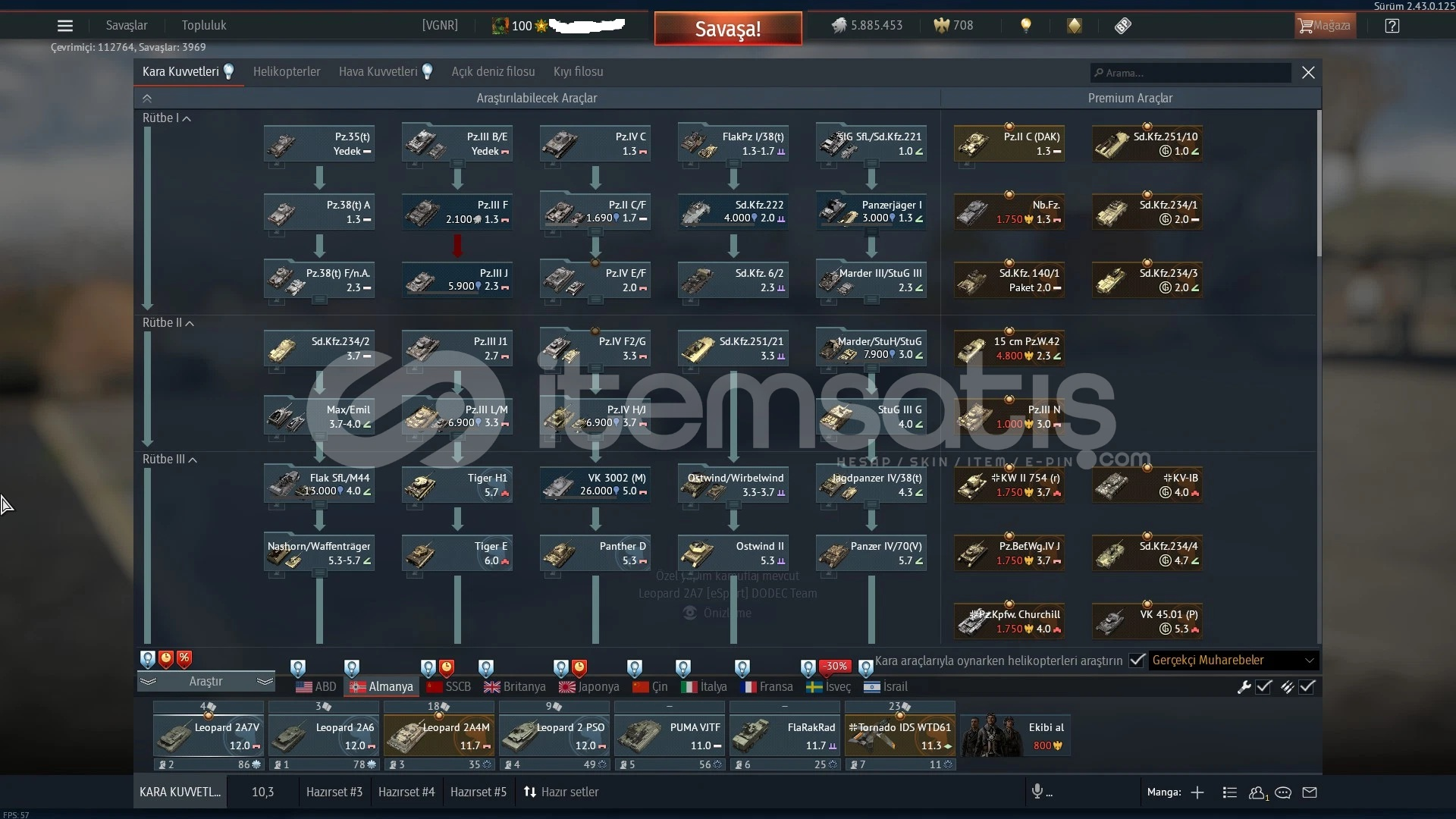Screen dimensions: 1456x819
Task: Expand the Araştır panel
Action: tap(206, 682)
